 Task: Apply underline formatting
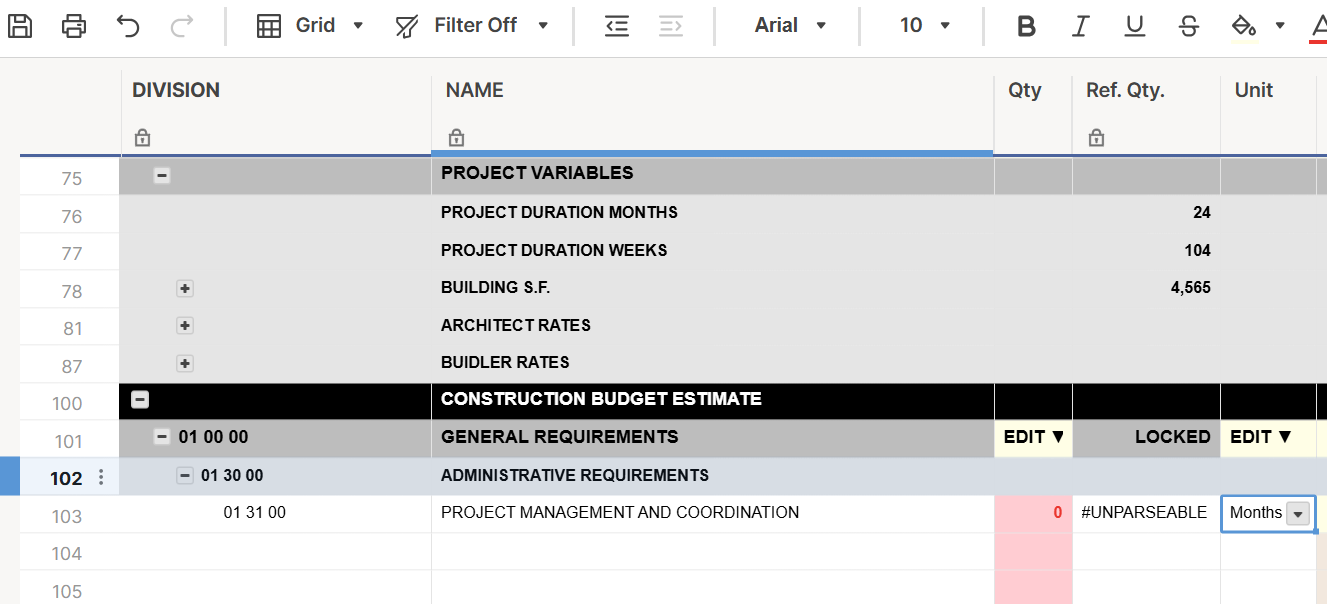1134,25
